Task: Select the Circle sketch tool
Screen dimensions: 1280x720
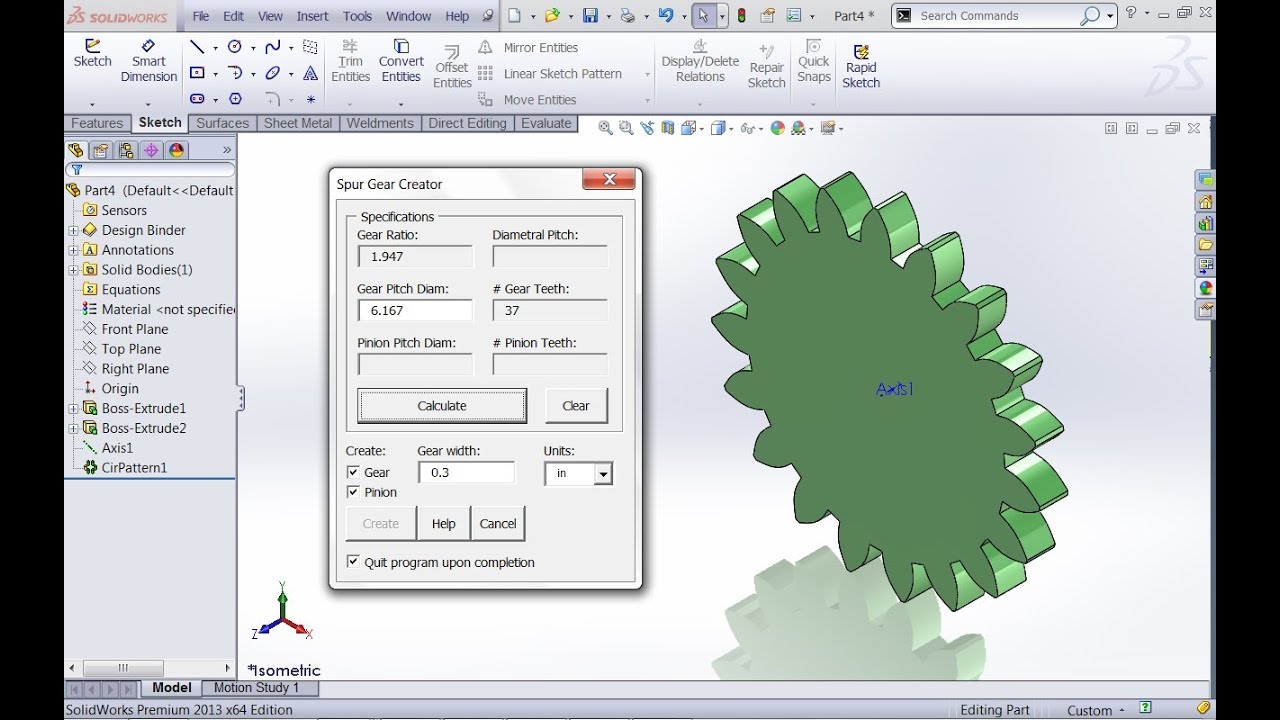Action: [235, 47]
